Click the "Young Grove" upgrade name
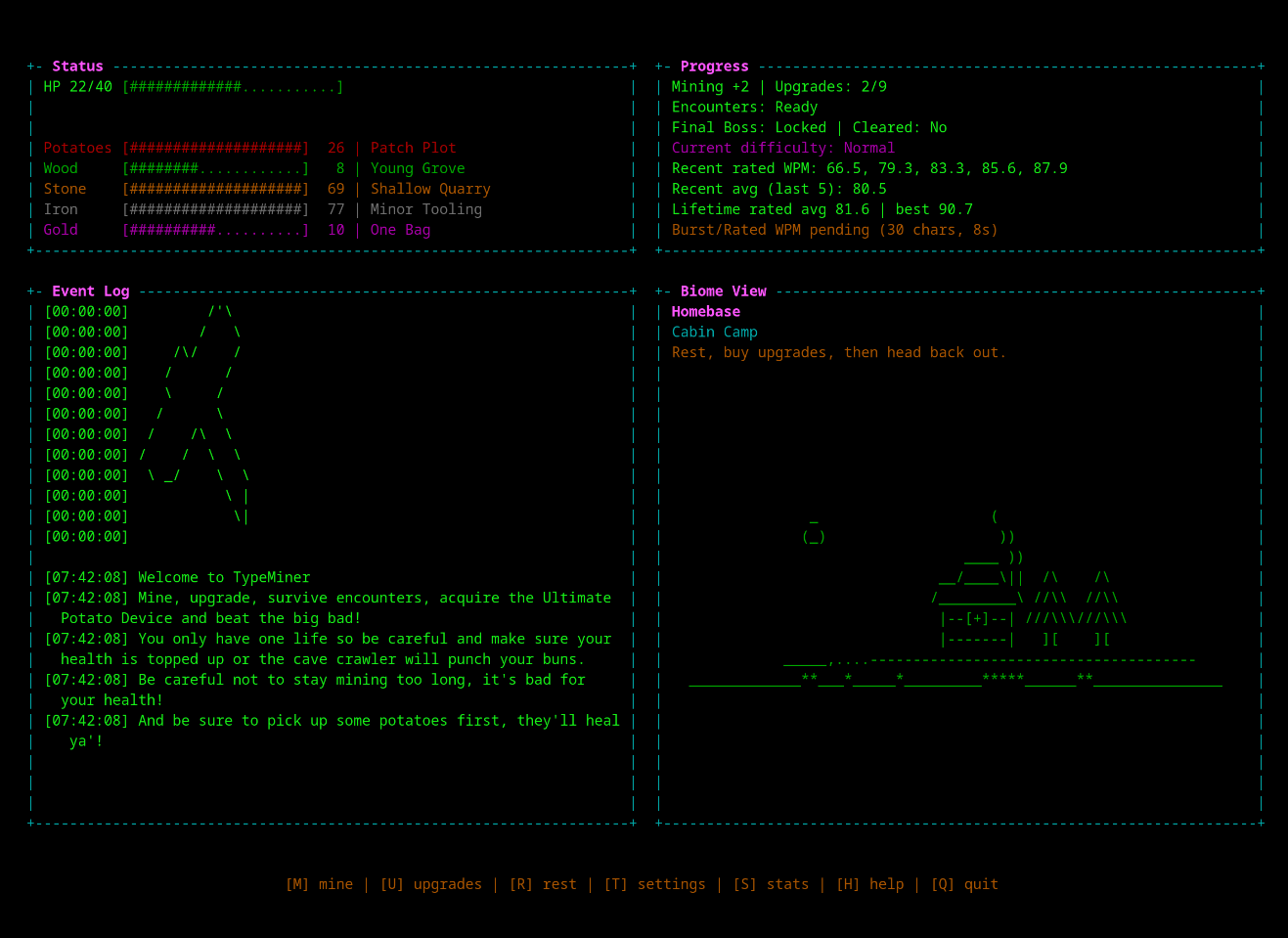The height and width of the screenshot is (938, 1288). [x=418, y=168]
